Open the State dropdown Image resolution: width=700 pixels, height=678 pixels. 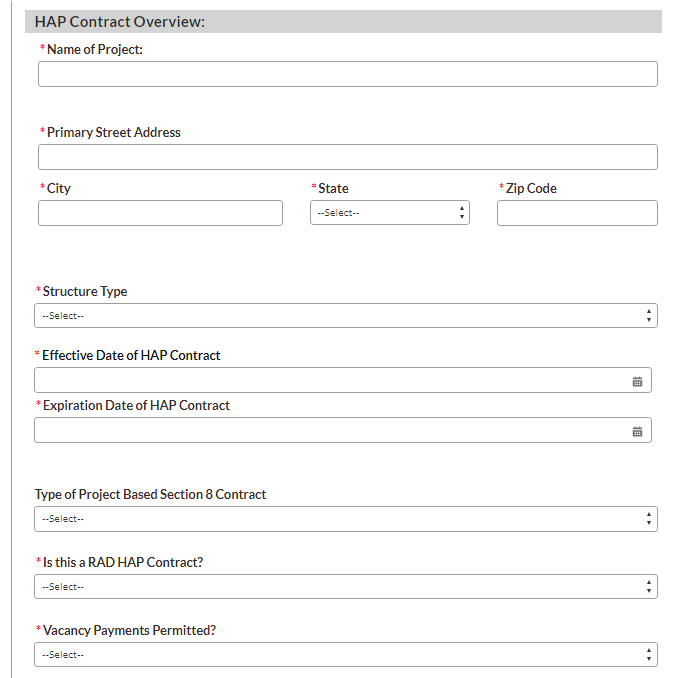click(x=389, y=213)
